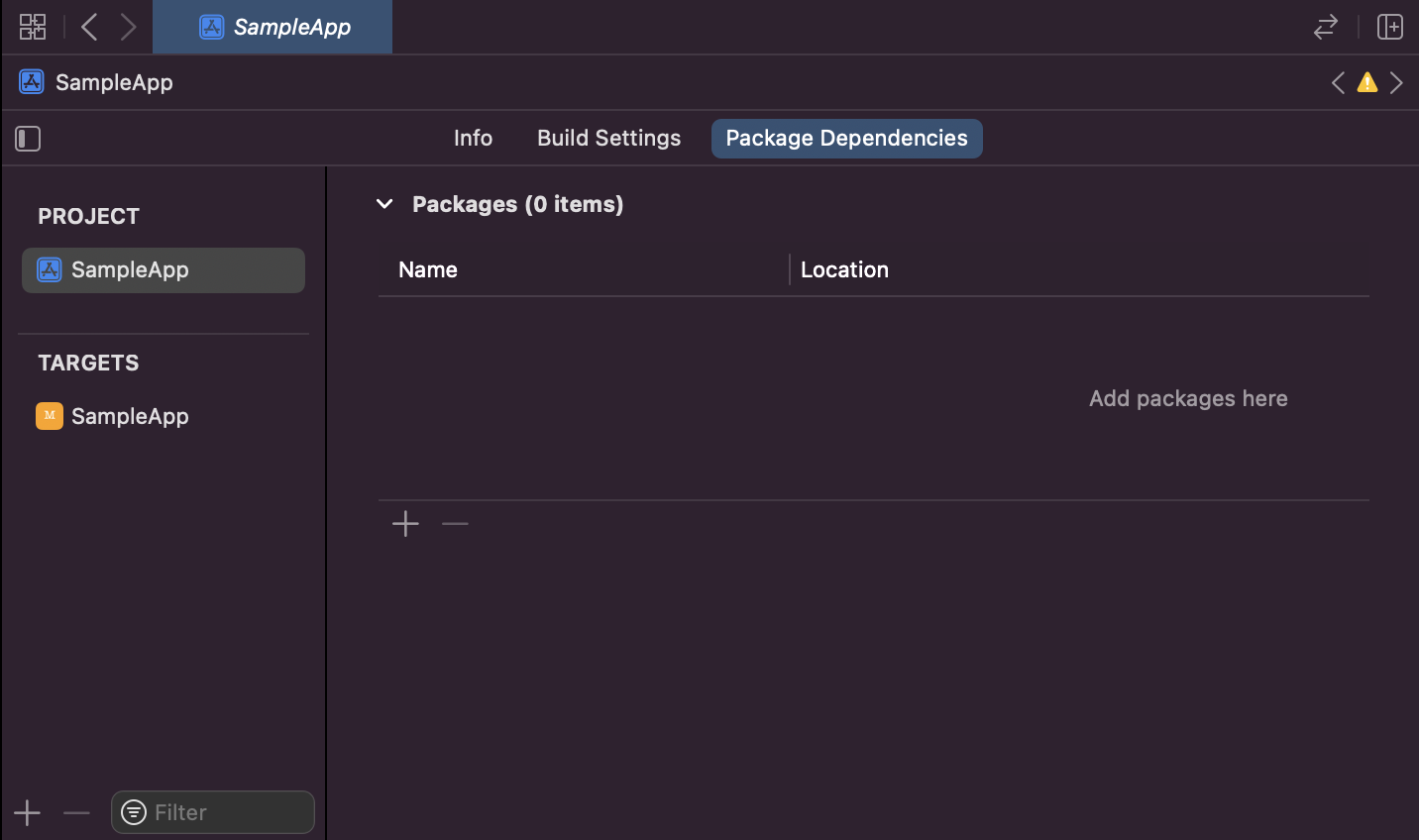Screen dimensions: 1419x840
Task: Add a new target with plus
Action: 28,813
